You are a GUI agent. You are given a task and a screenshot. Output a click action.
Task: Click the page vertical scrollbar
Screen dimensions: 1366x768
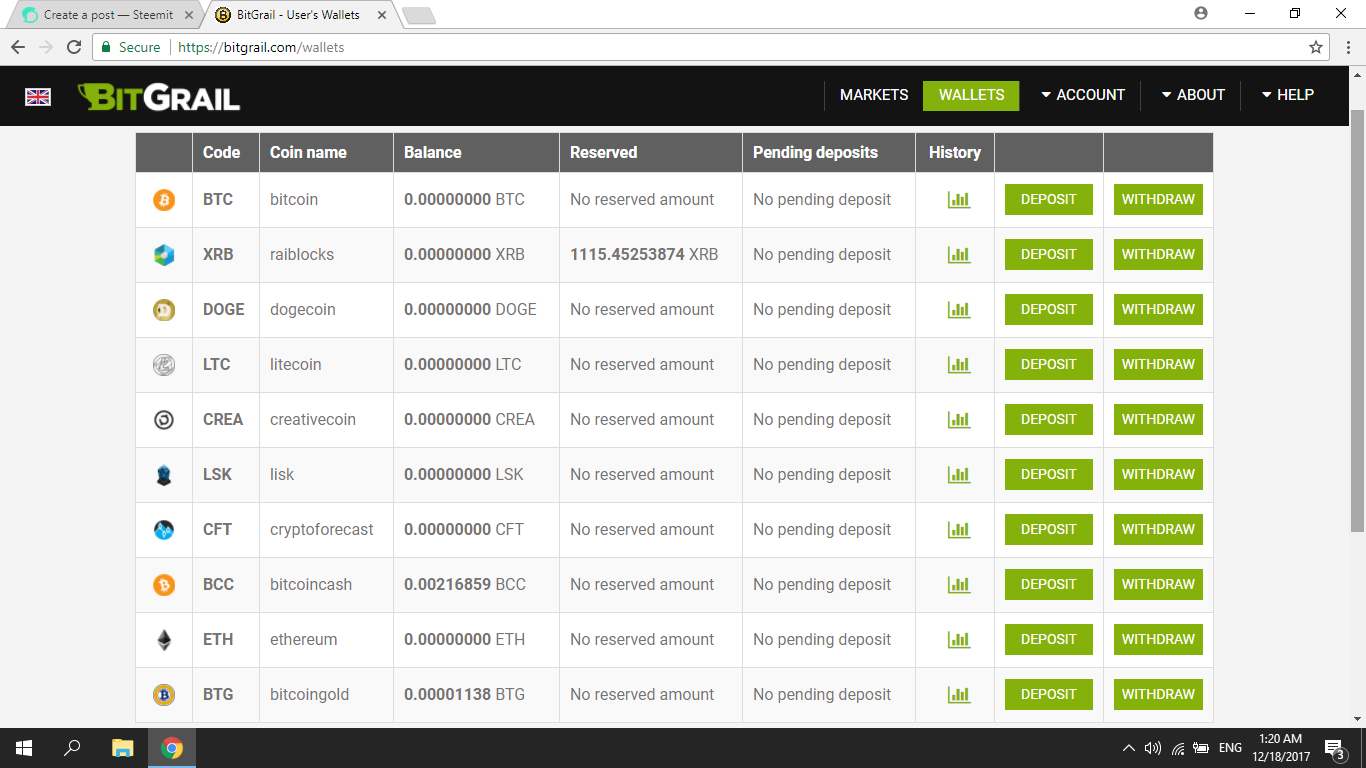pyautogui.click(x=1358, y=320)
